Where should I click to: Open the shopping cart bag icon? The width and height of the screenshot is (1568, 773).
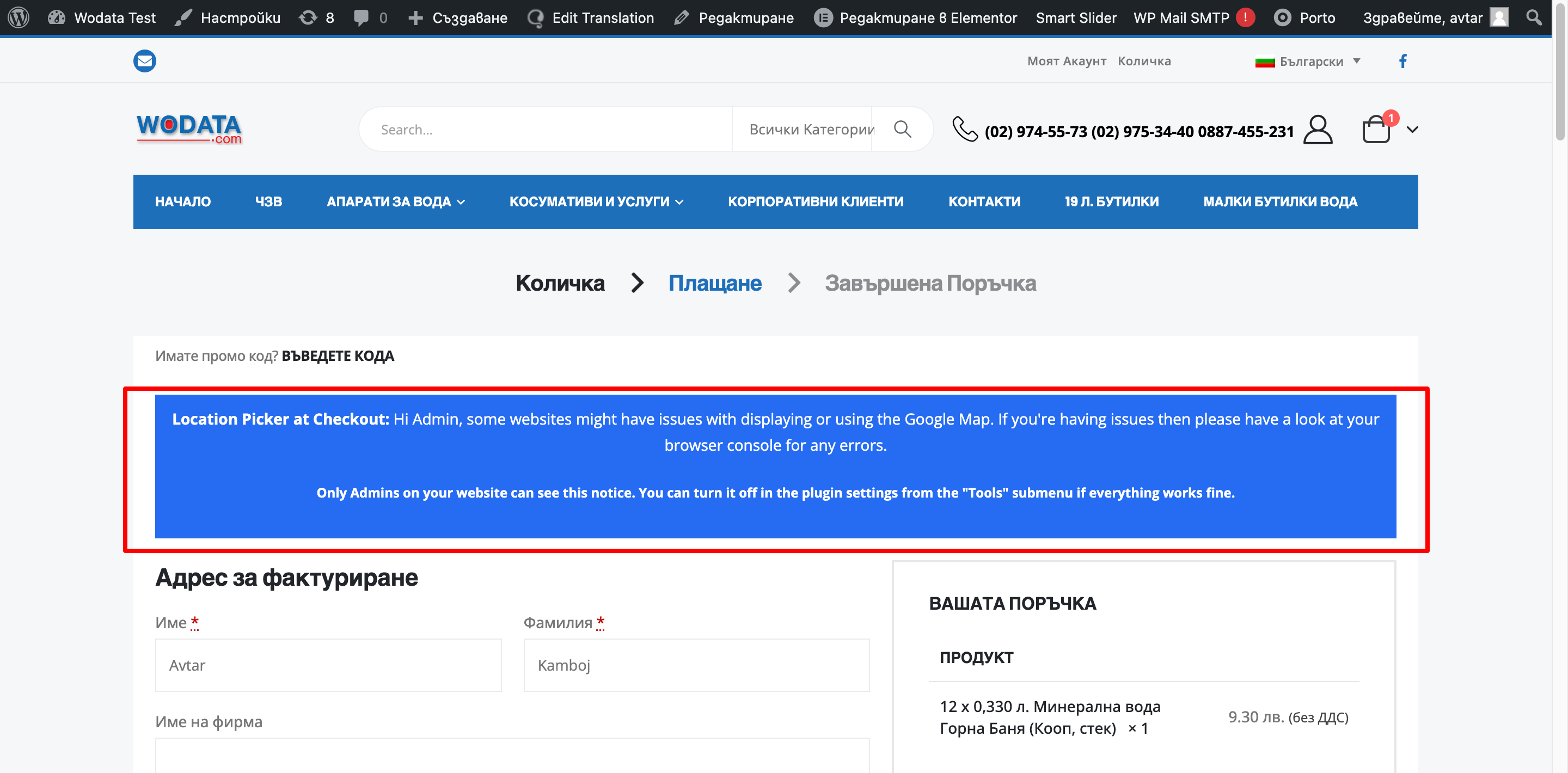(x=1375, y=130)
